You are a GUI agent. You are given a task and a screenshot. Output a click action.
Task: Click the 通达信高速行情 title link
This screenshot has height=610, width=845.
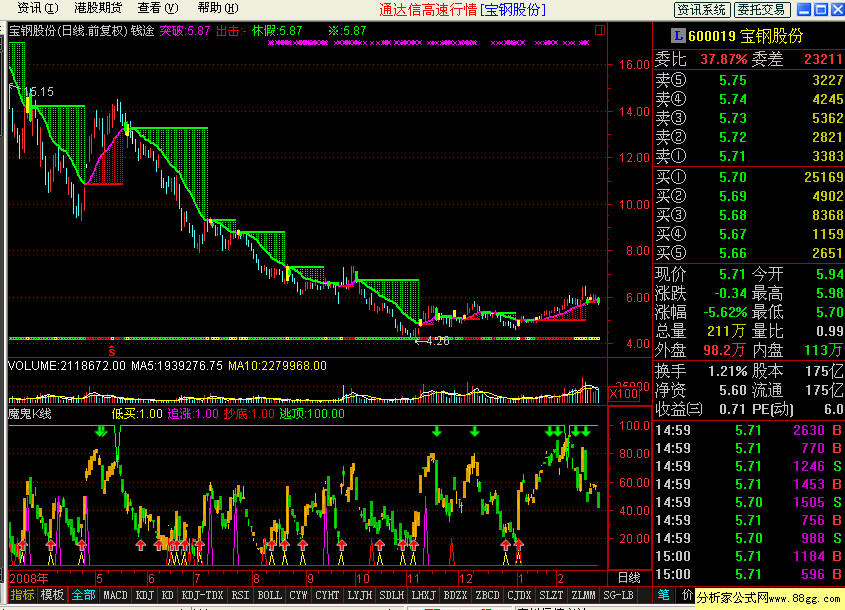pyautogui.click(x=428, y=9)
